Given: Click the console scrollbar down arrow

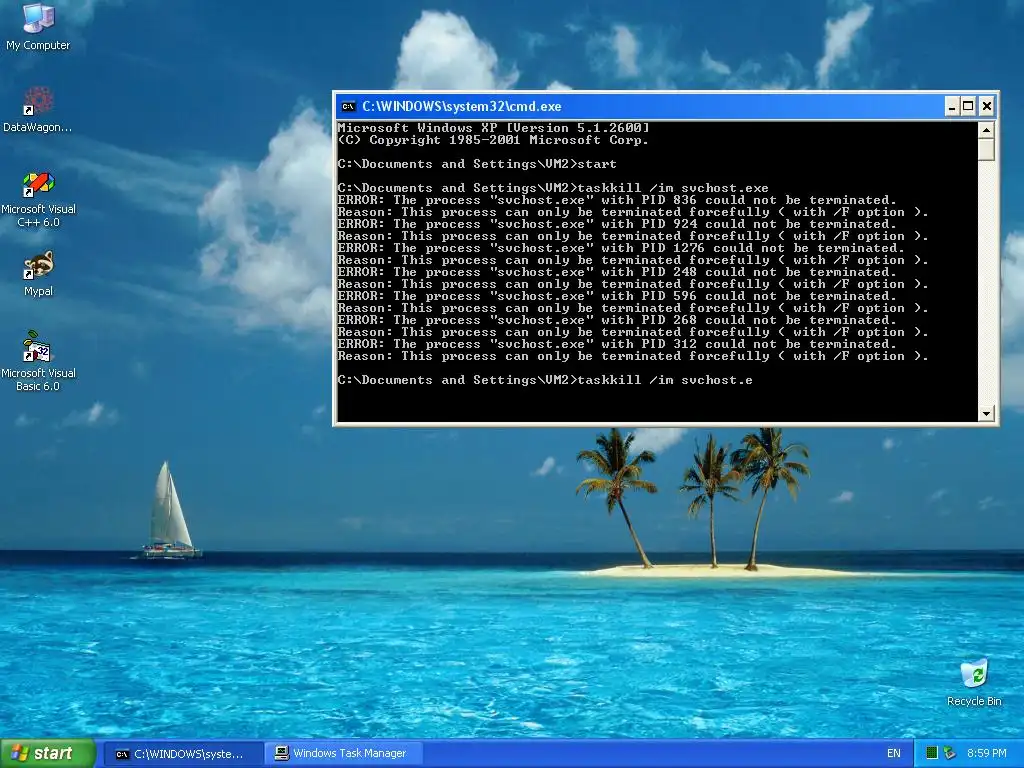Looking at the screenshot, I should [x=986, y=413].
